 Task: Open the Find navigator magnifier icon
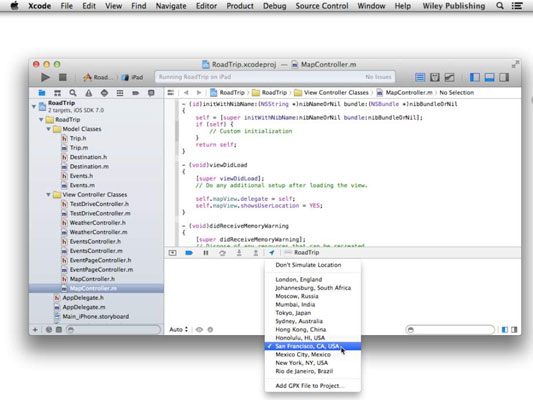[x=73, y=93]
